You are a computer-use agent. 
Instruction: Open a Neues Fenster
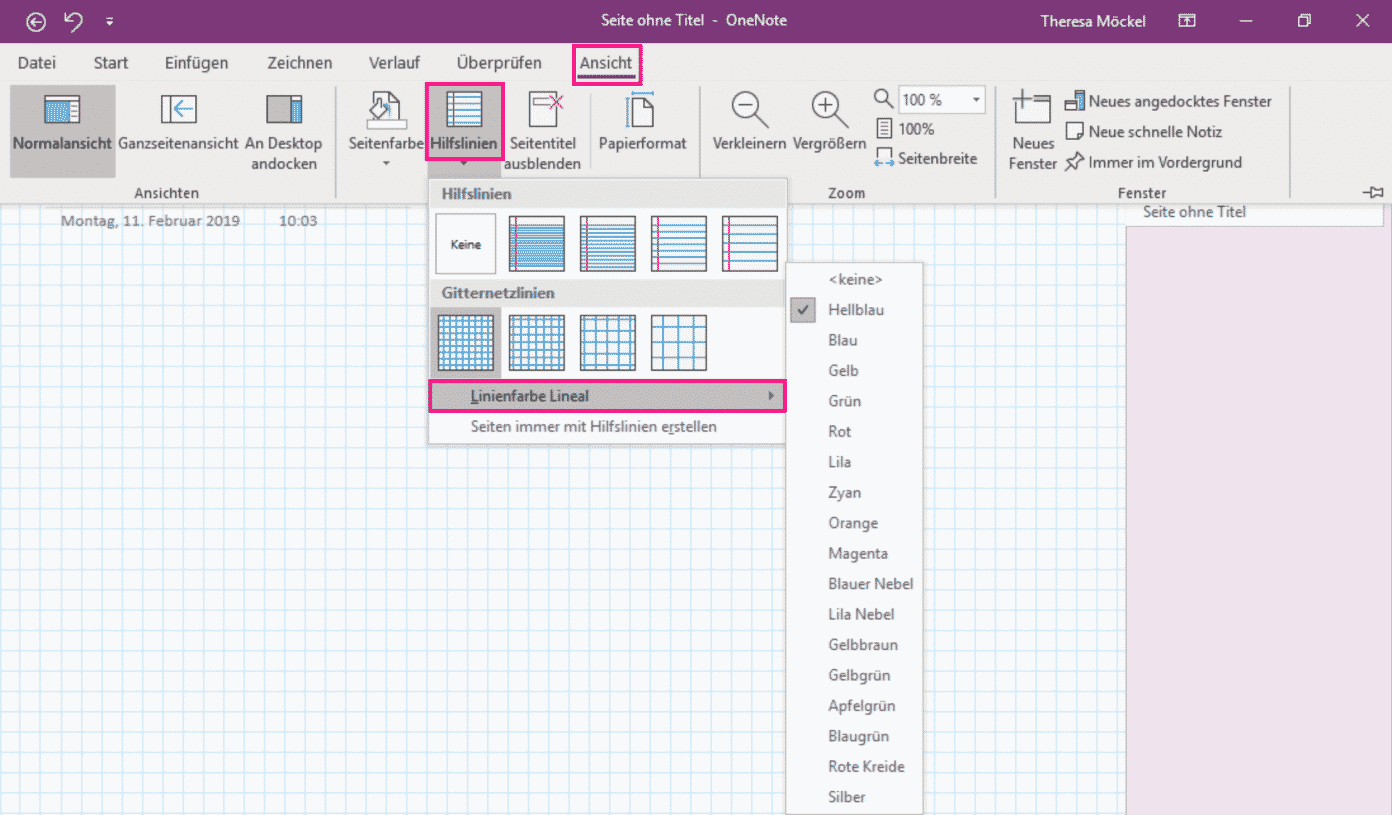(1032, 130)
